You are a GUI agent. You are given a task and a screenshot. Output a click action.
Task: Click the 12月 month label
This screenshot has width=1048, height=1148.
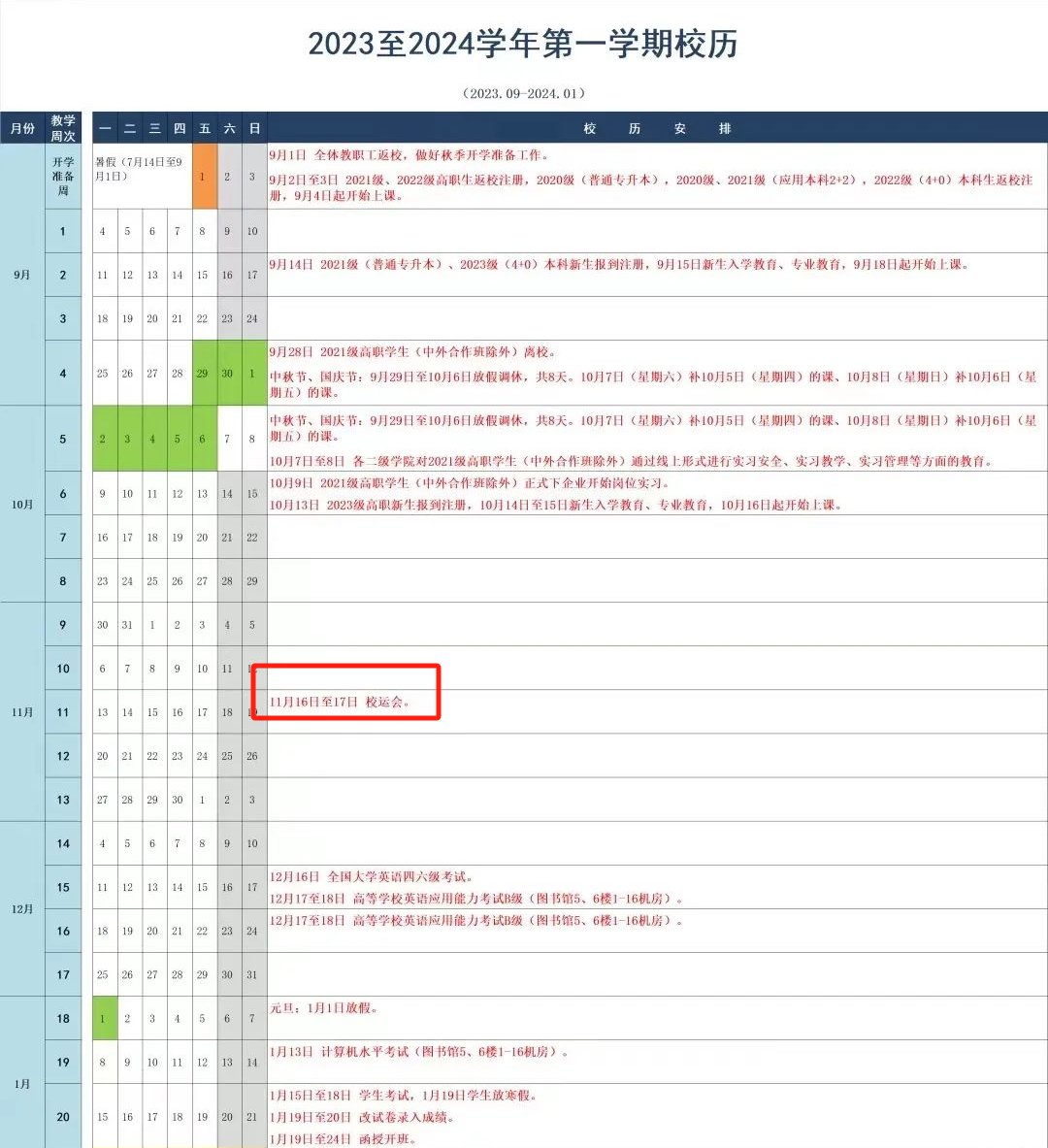click(22, 908)
